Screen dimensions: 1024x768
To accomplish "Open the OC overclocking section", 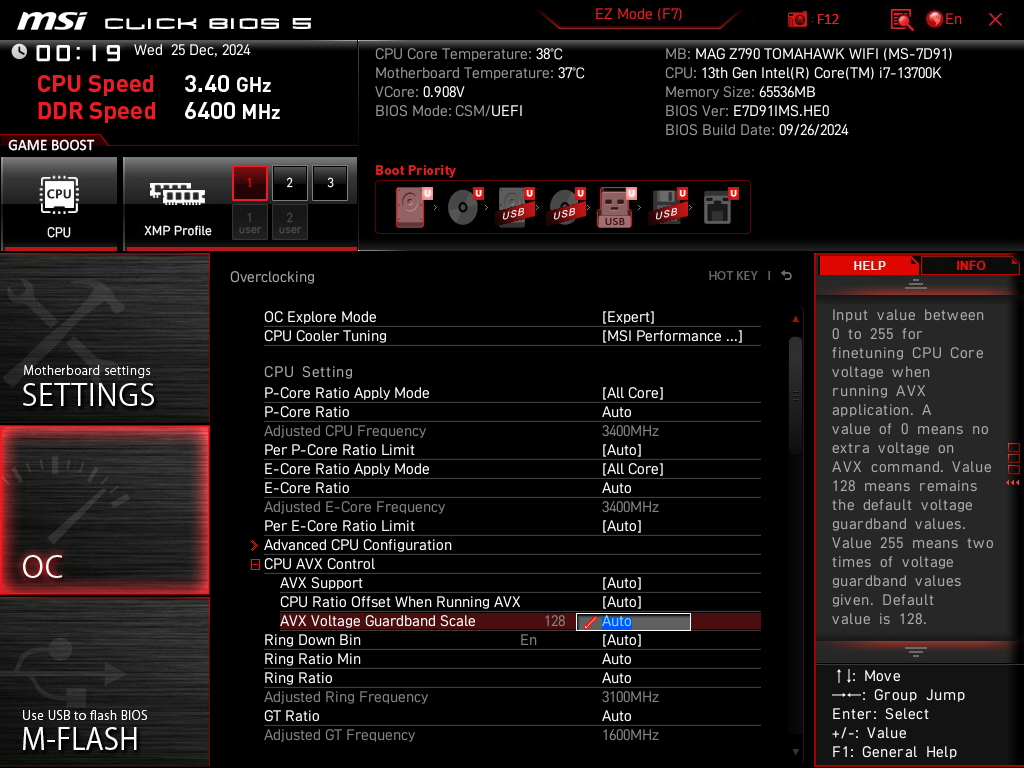I will click(104, 510).
